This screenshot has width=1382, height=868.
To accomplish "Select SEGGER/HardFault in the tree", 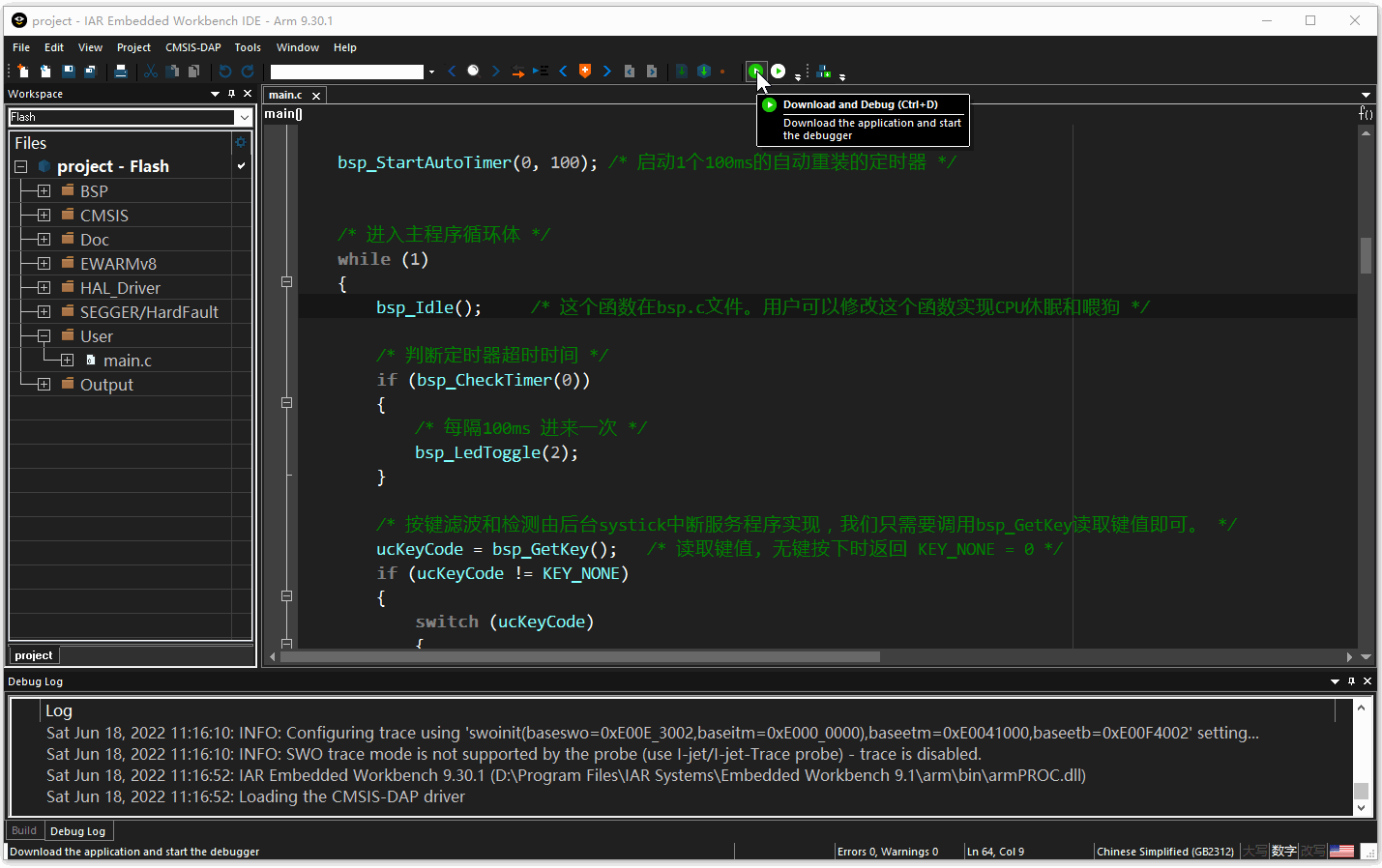I will point(149,311).
